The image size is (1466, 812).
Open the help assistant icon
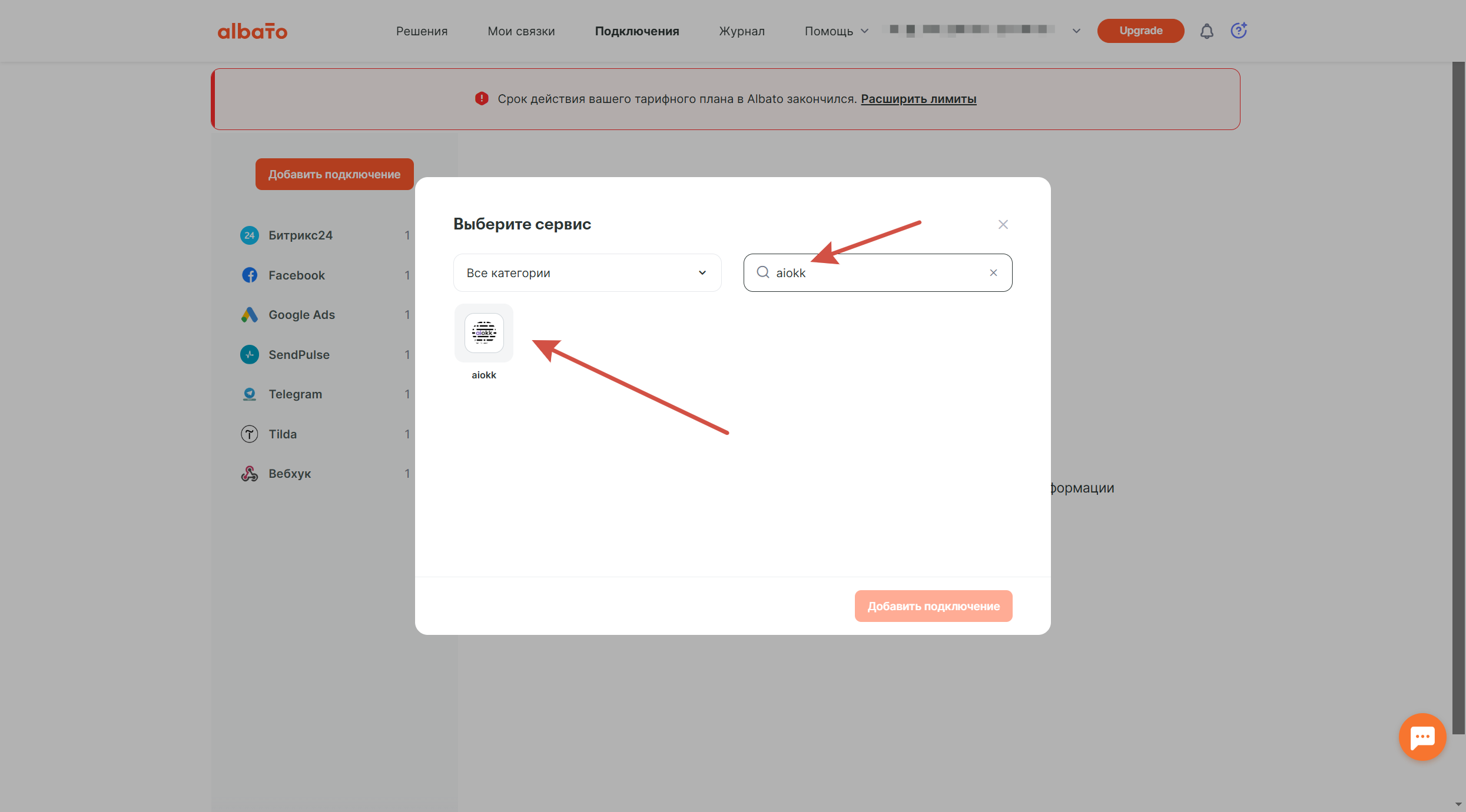pyautogui.click(x=1239, y=31)
